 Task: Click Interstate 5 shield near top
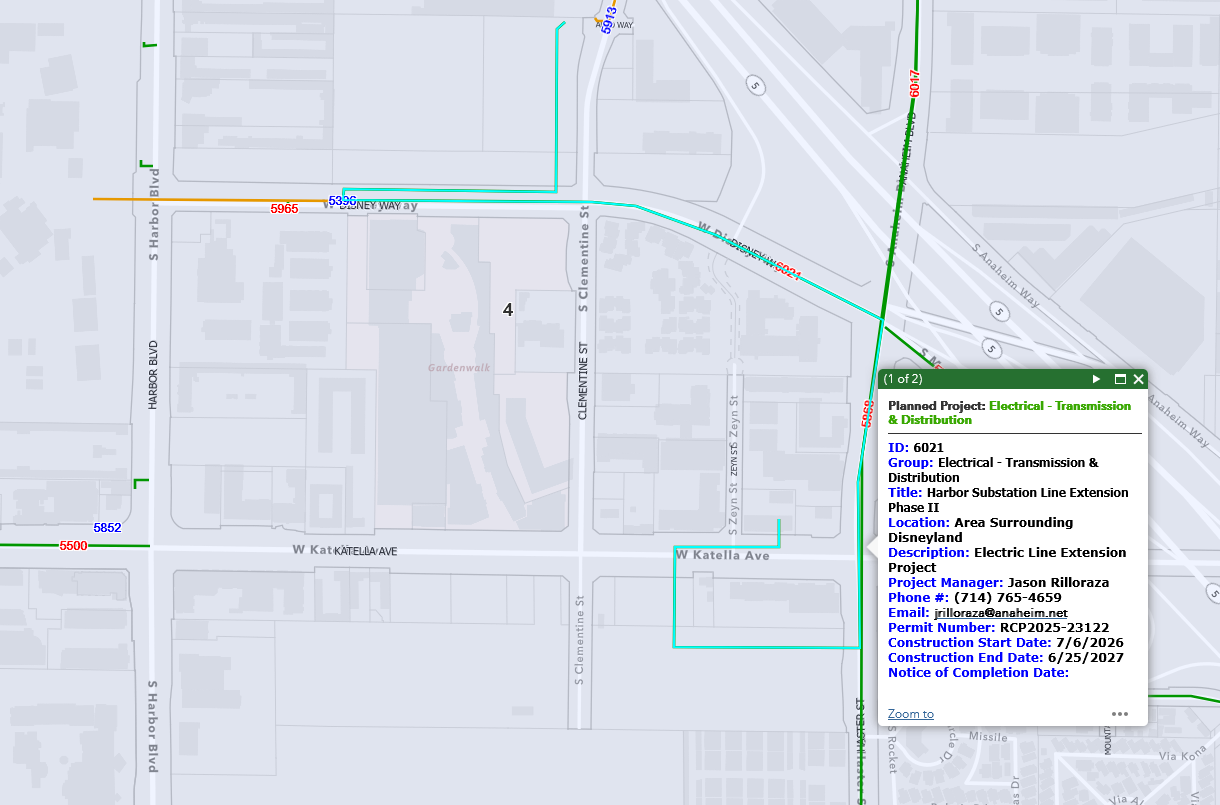pos(756,85)
